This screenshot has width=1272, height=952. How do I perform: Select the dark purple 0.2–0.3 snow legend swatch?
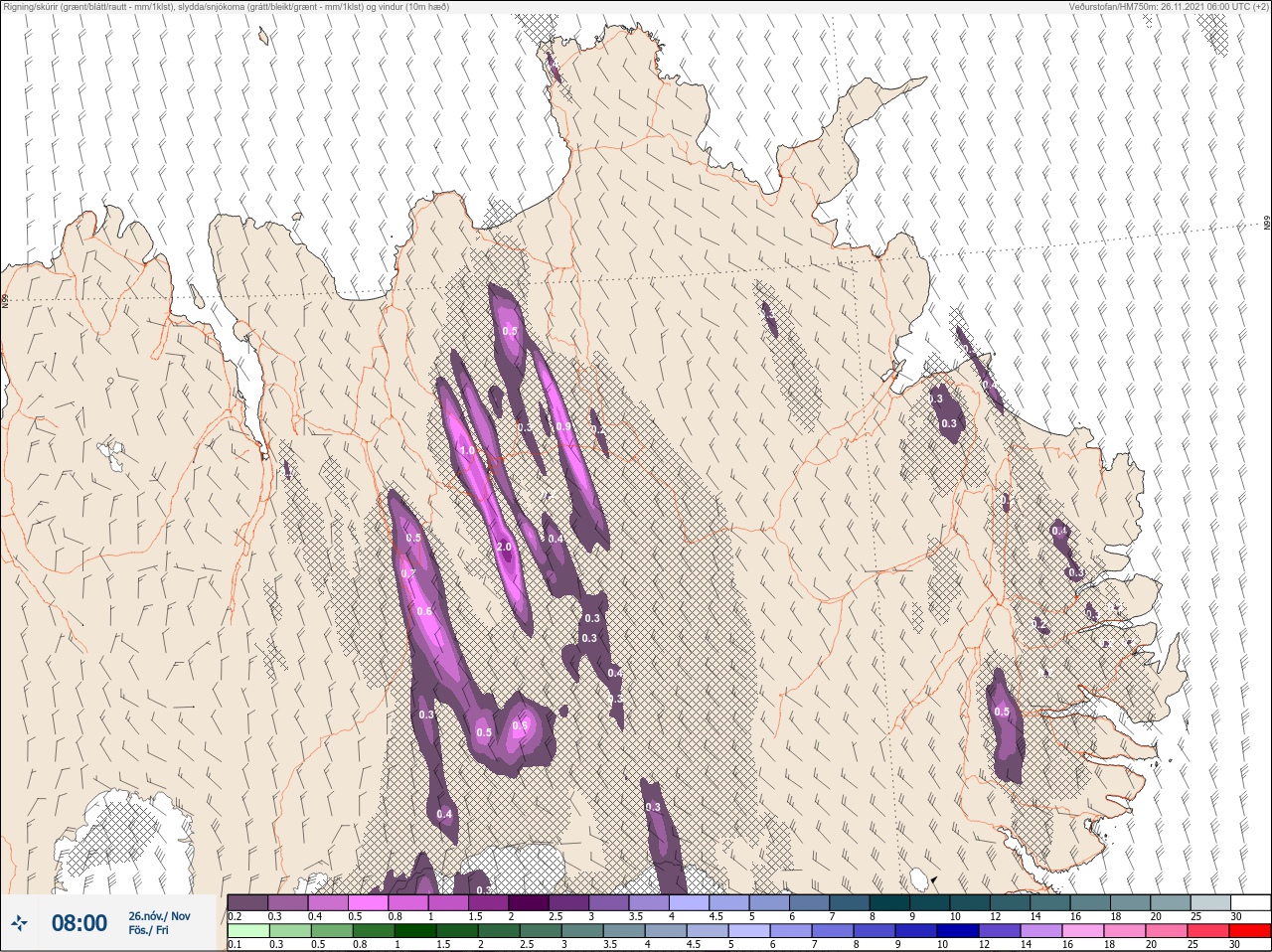click(247, 902)
